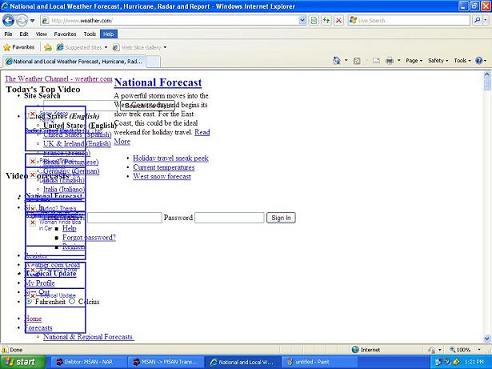The image size is (492, 369).
Task: Click the Home icon in command bar
Action: point(337,61)
